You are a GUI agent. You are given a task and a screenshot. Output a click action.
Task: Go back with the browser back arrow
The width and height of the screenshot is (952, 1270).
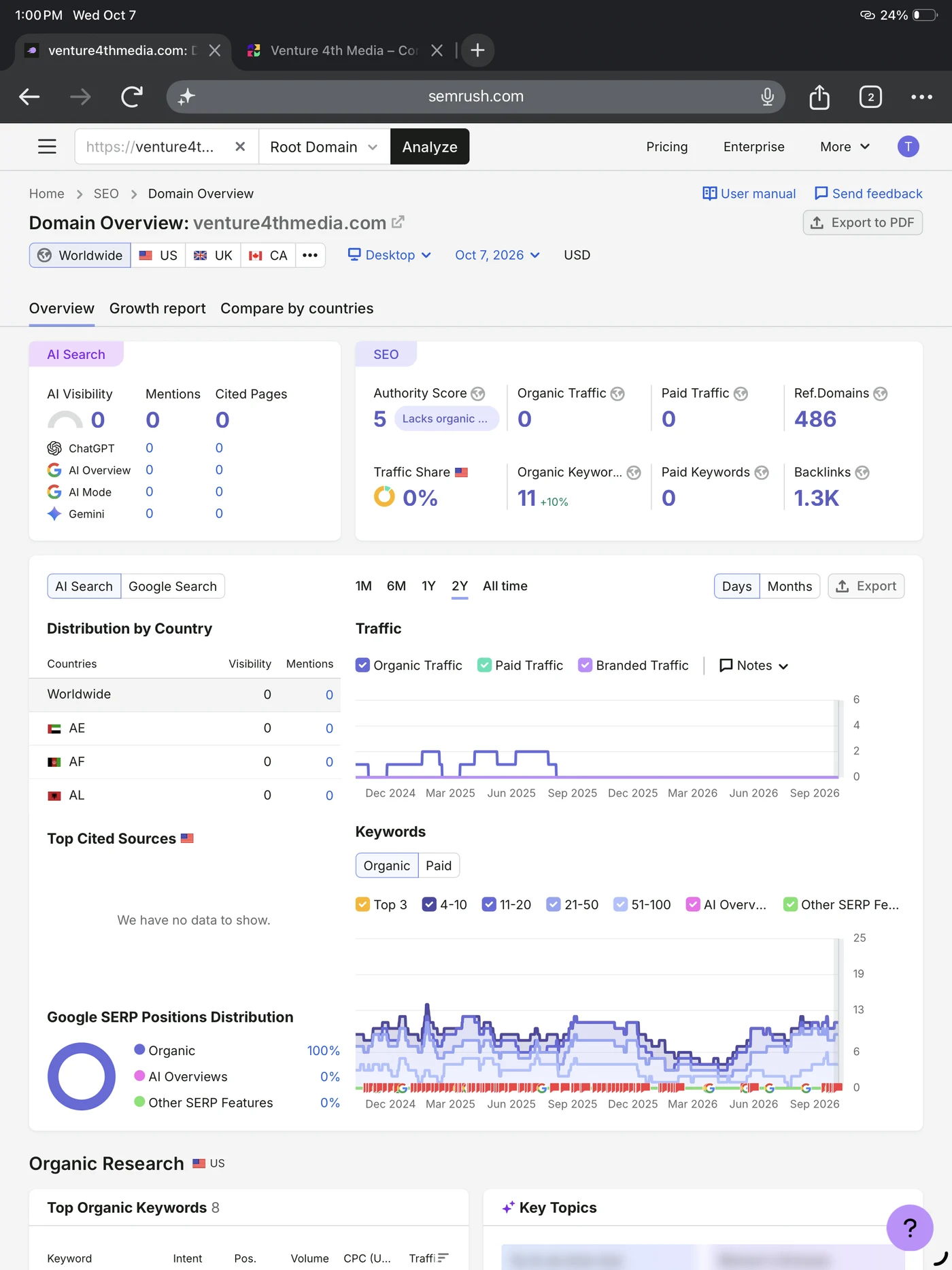[29, 97]
